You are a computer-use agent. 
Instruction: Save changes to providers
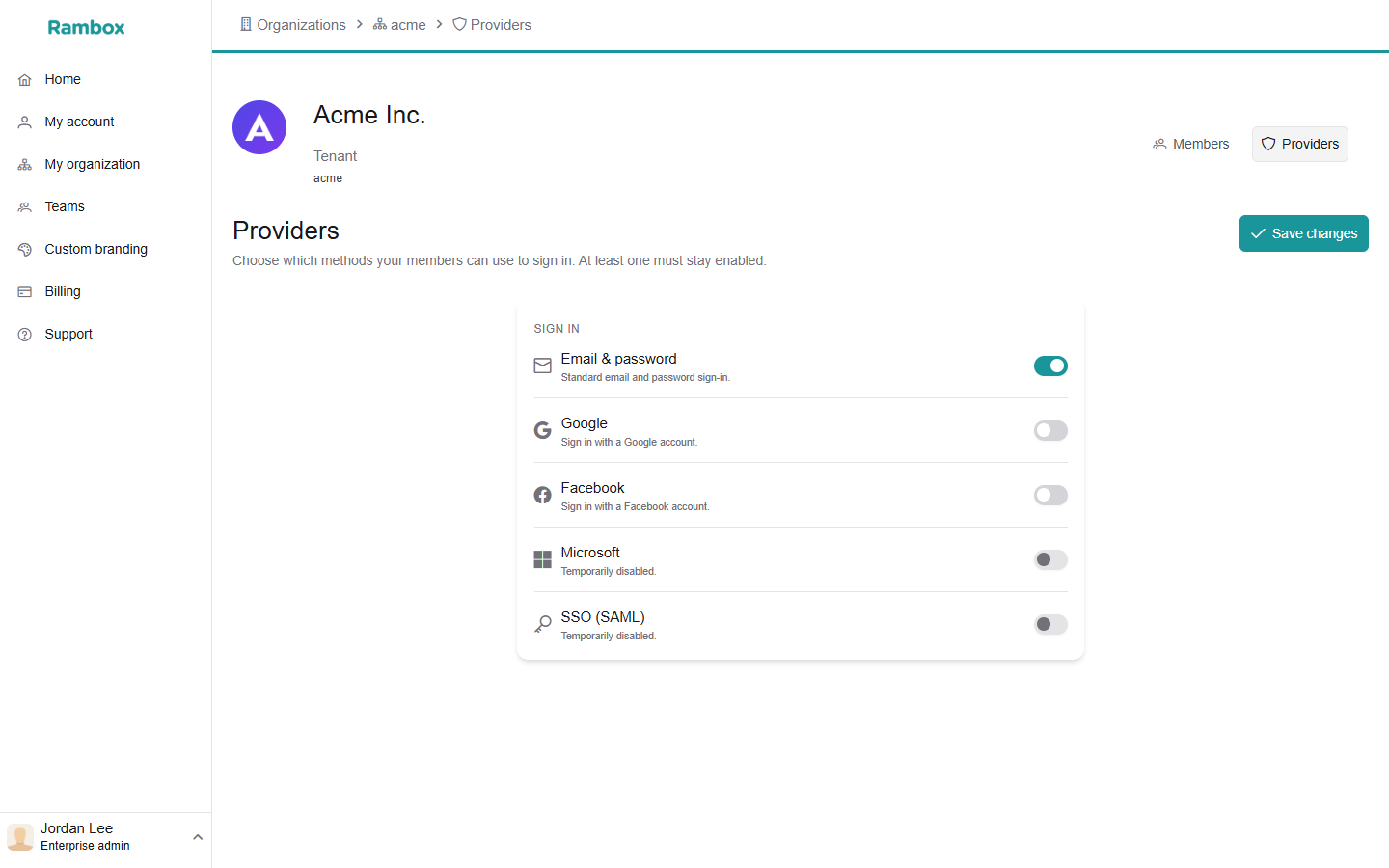[1304, 233]
